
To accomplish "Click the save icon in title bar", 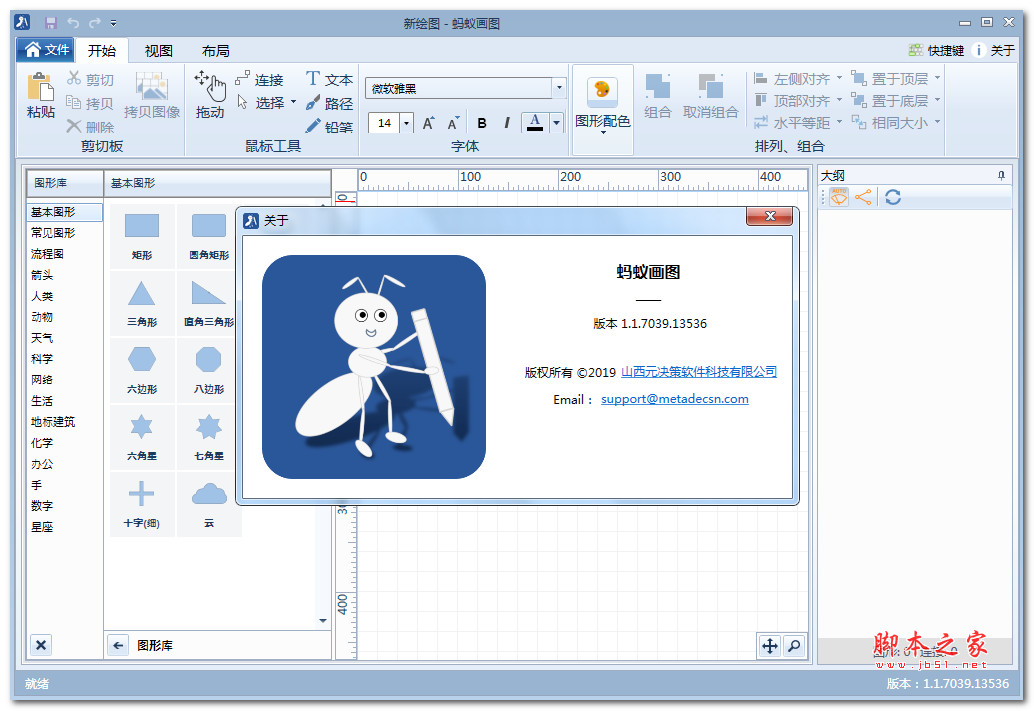I will (x=51, y=23).
